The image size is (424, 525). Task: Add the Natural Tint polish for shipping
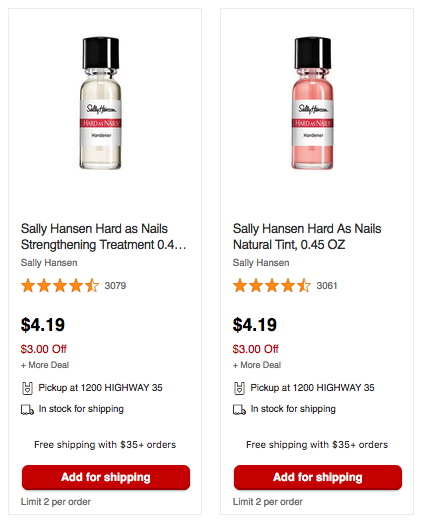(x=318, y=477)
